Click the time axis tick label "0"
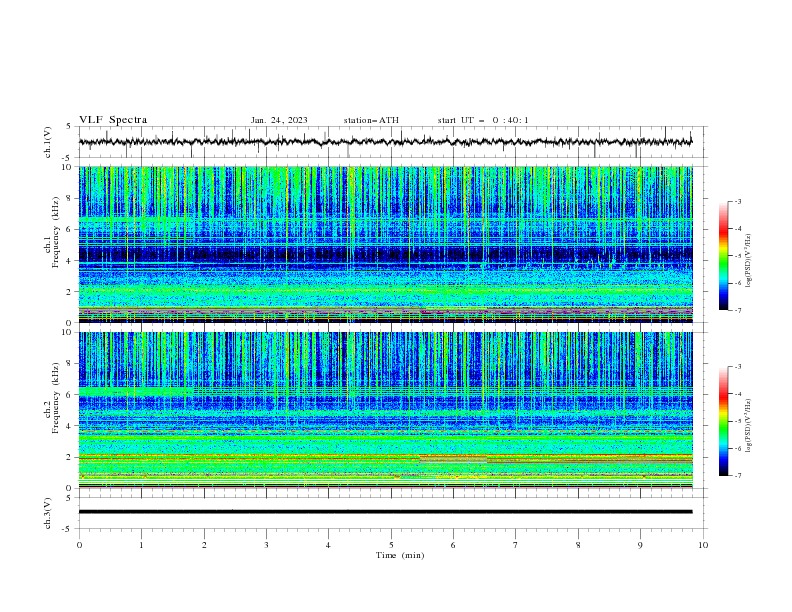 [79, 545]
